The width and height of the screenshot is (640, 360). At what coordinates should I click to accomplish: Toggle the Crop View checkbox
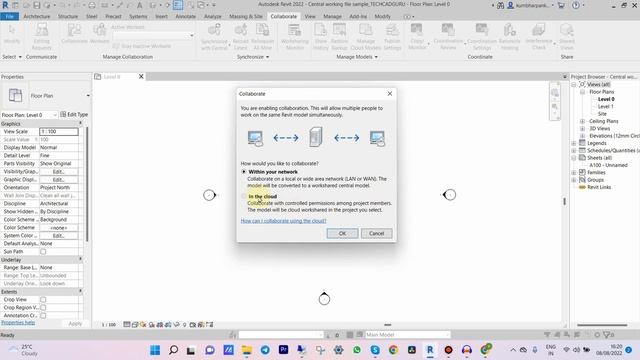[x=43, y=300]
